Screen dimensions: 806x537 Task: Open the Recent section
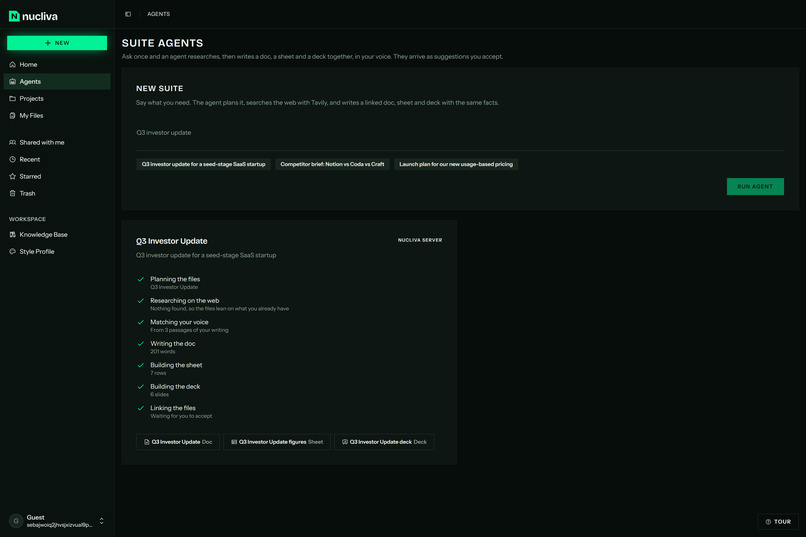tap(57, 159)
